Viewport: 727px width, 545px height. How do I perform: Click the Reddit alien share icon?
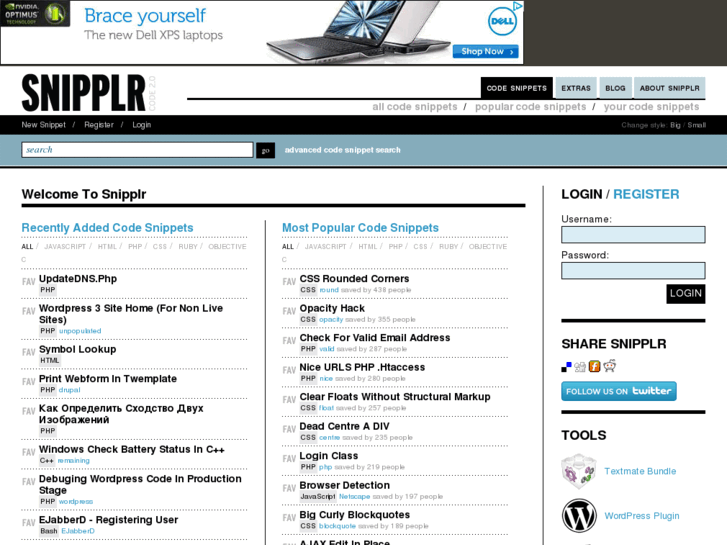[610, 365]
